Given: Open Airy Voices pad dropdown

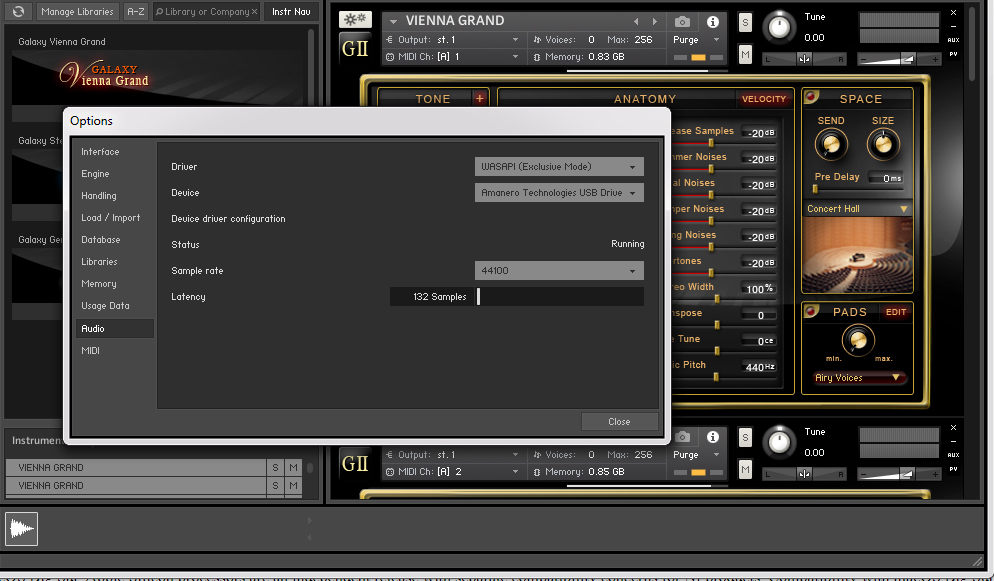Looking at the screenshot, I should coord(859,378).
